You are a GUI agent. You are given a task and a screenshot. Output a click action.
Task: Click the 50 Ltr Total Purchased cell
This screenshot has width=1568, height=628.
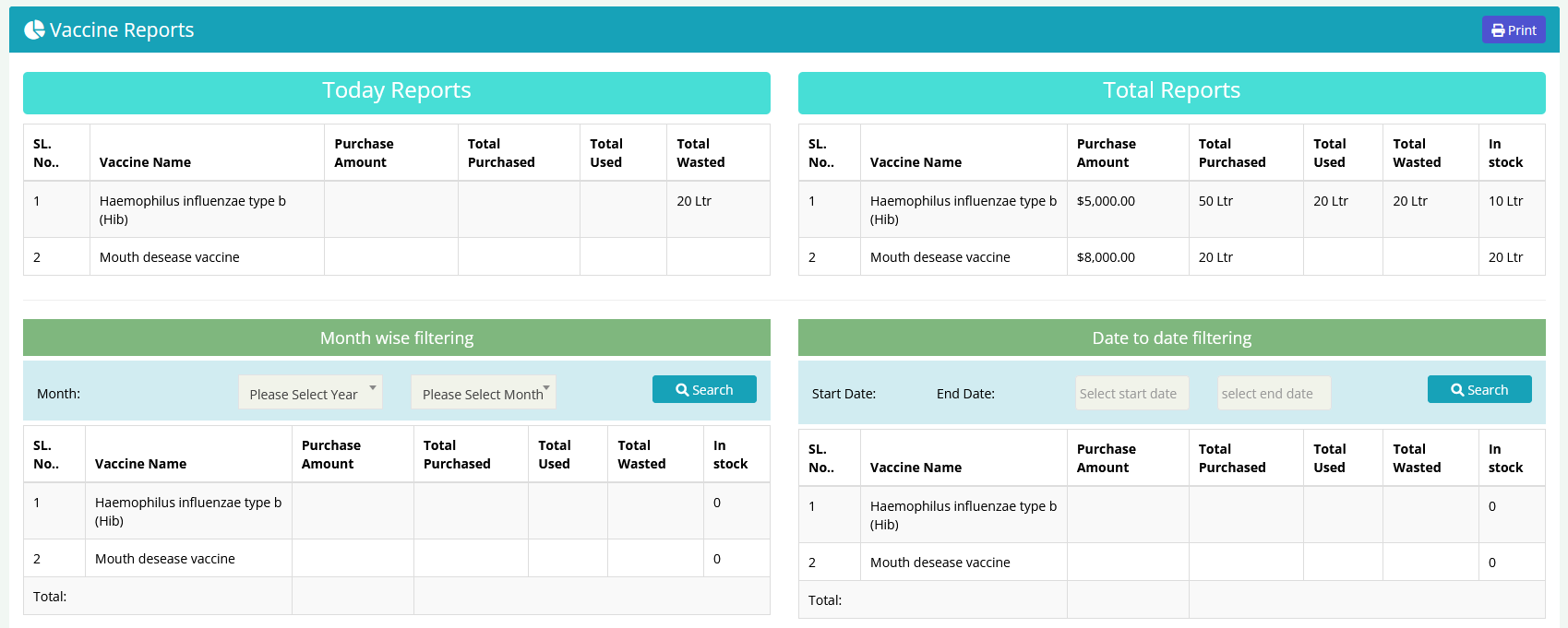pyautogui.click(x=1215, y=201)
